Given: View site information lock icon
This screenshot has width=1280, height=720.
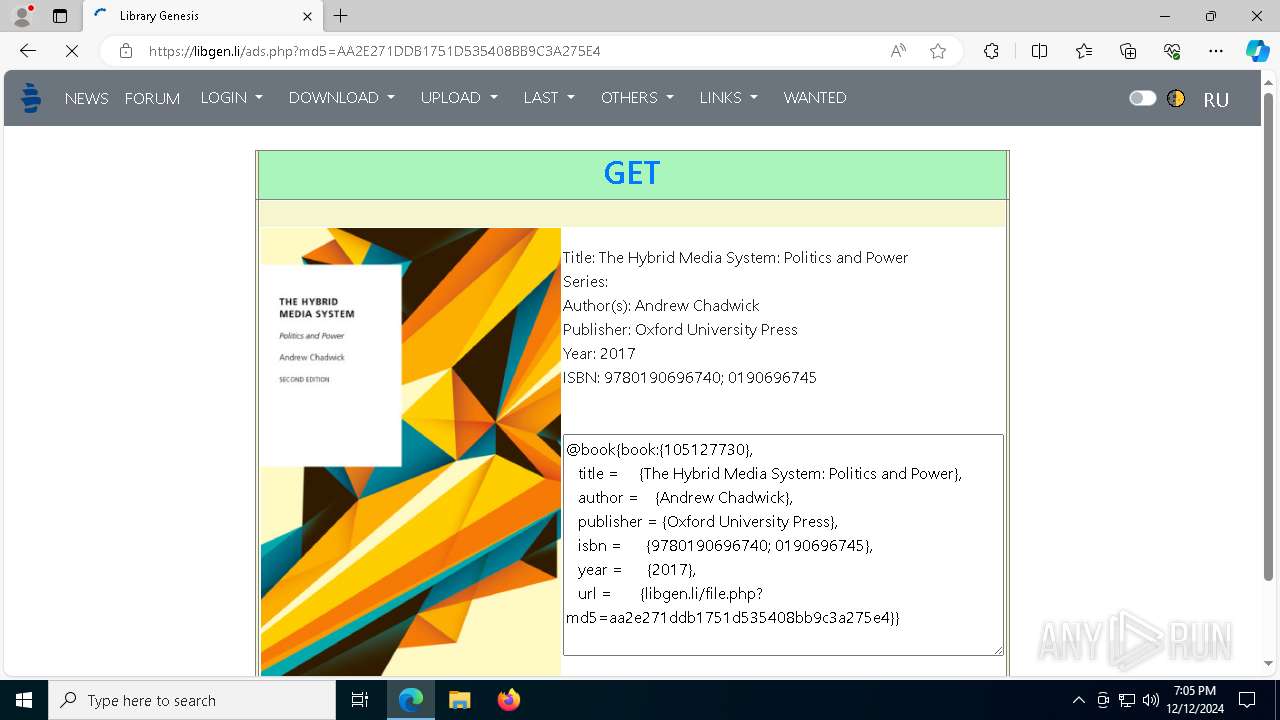Looking at the screenshot, I should 125,51.
